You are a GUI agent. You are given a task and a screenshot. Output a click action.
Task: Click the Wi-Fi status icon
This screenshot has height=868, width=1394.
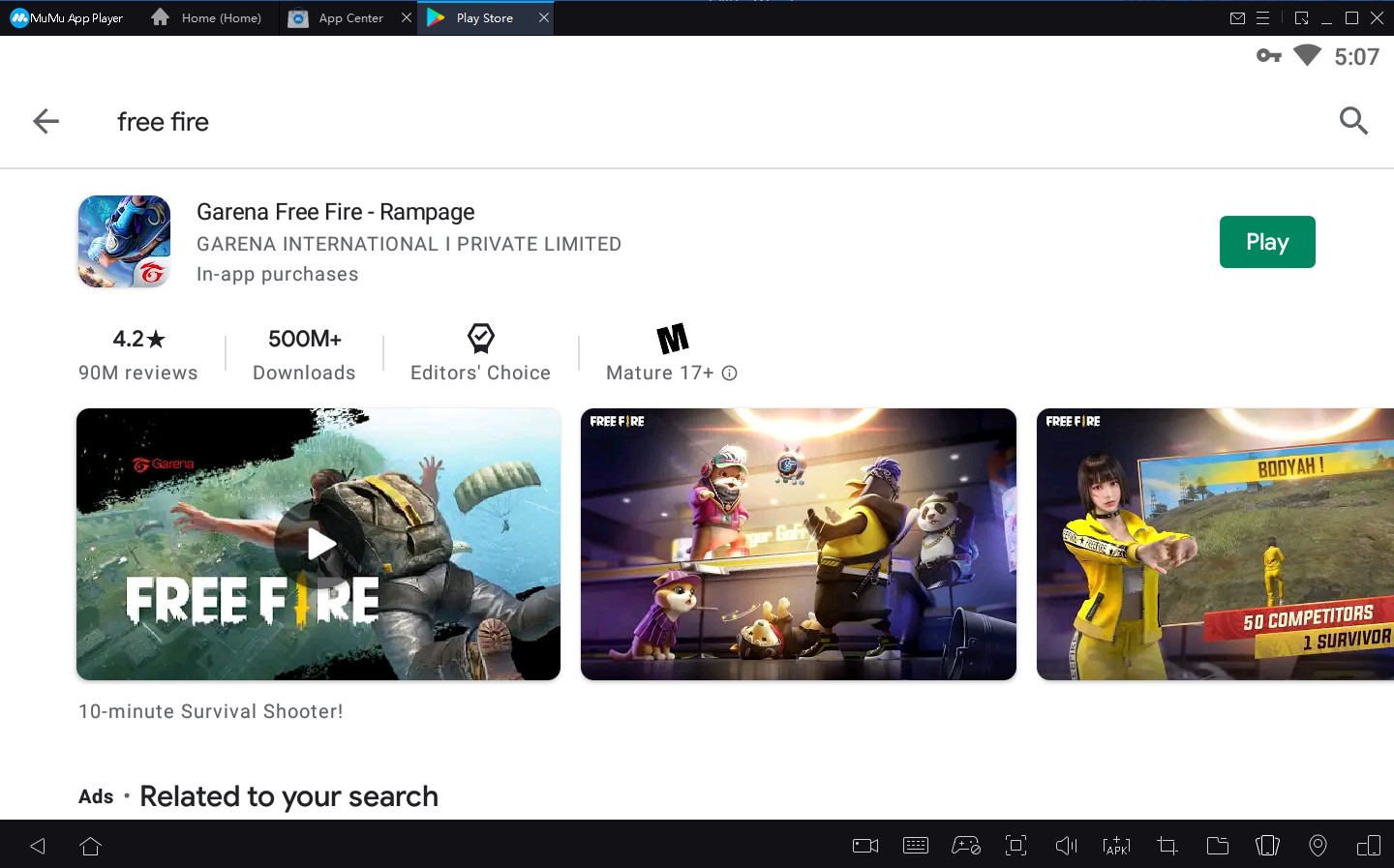point(1307,56)
